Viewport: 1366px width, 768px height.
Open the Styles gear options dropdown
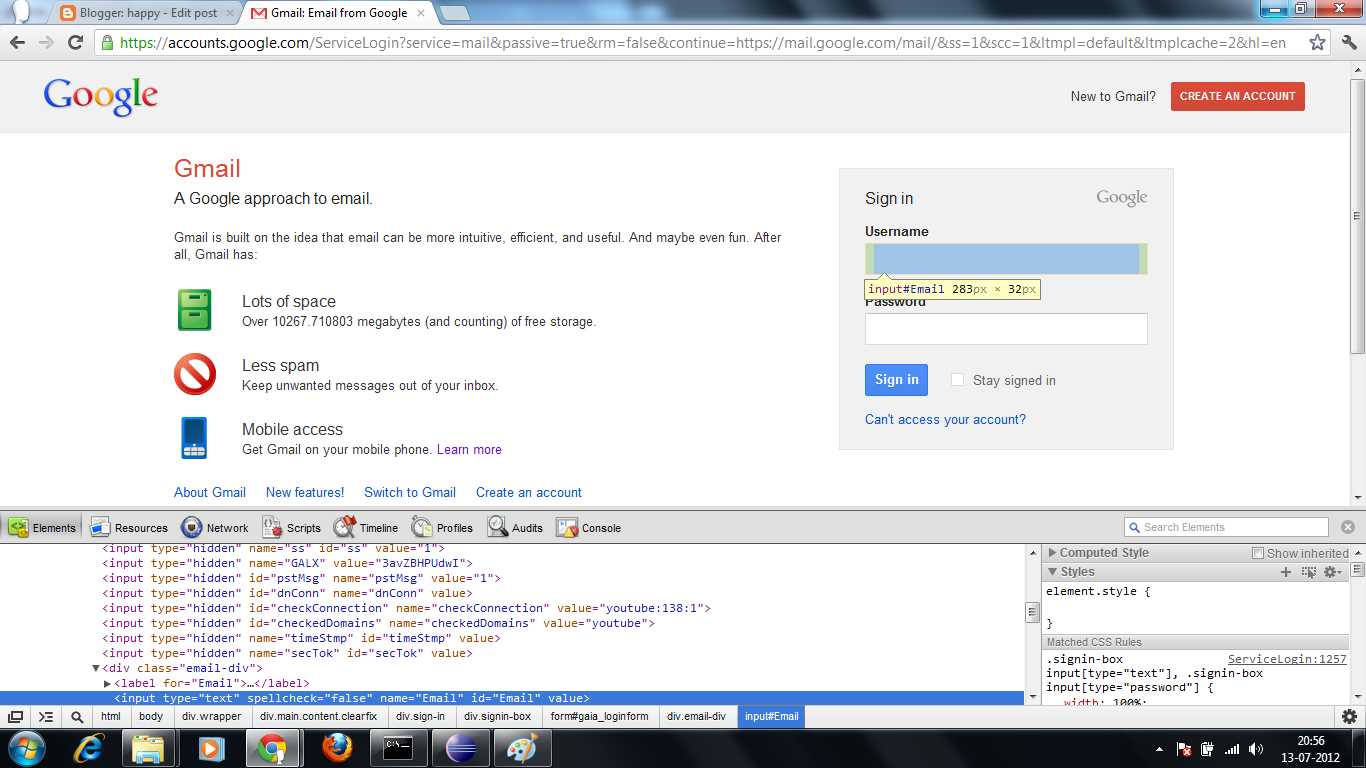[1332, 572]
